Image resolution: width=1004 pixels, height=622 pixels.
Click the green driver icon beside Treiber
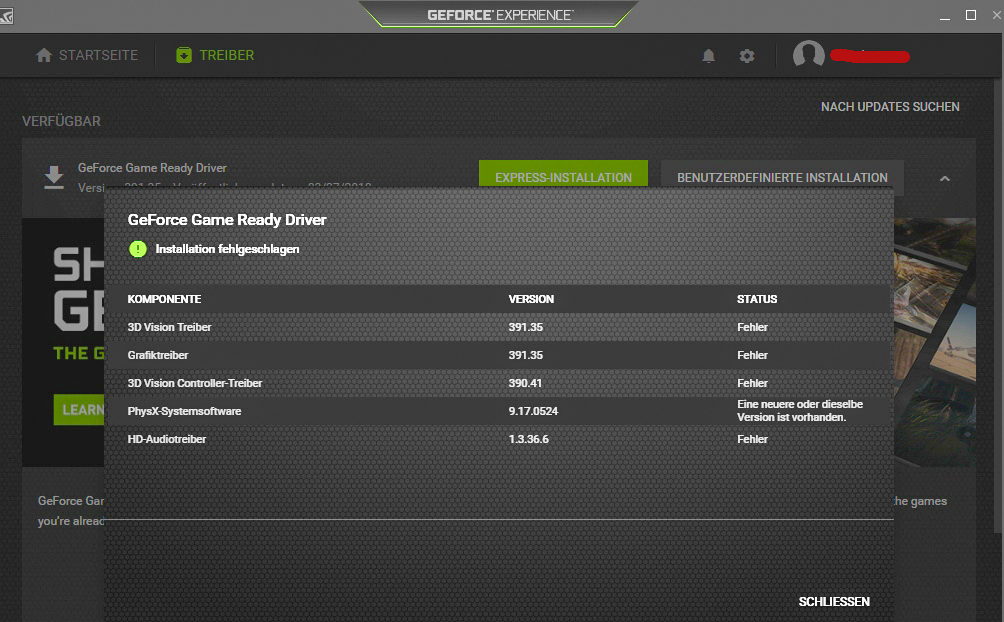point(184,55)
